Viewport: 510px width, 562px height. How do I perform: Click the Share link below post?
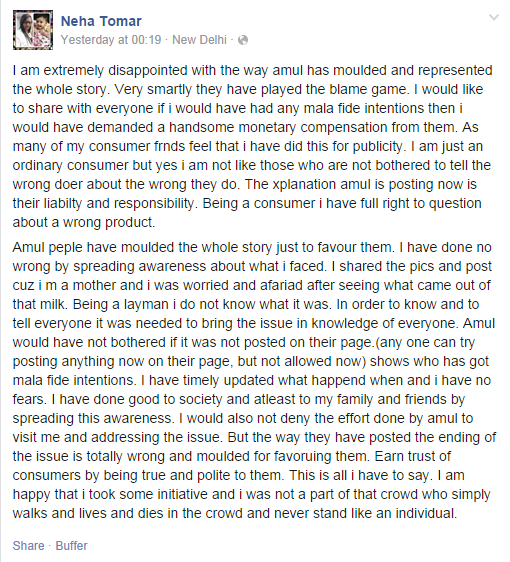[29, 546]
